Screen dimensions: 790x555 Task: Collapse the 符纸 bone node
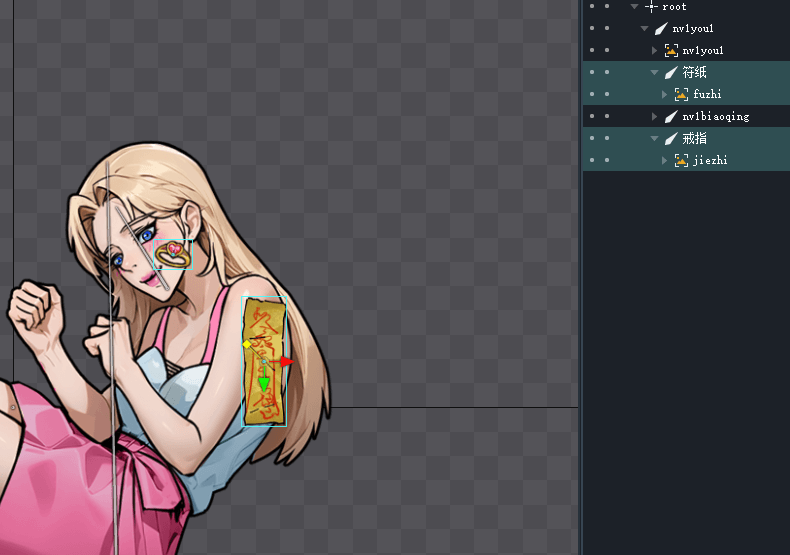pyautogui.click(x=655, y=73)
